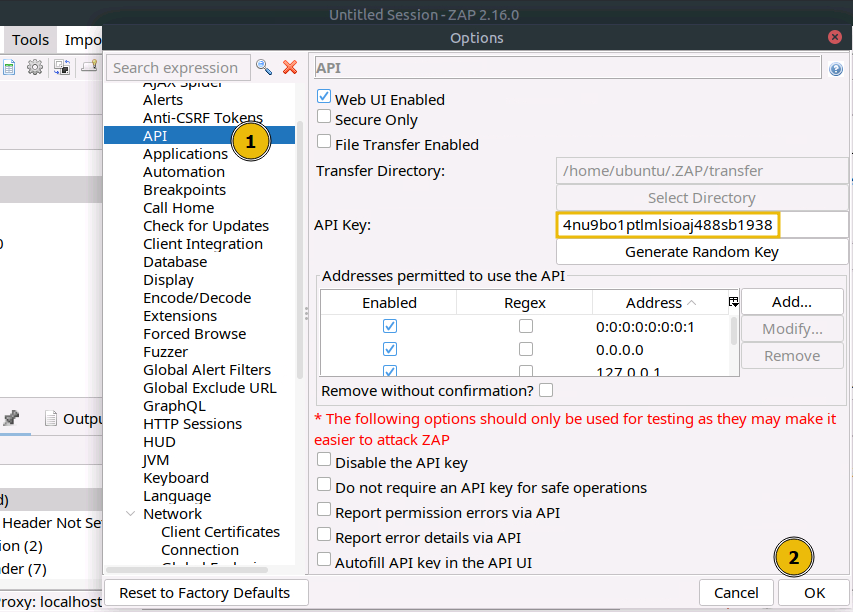The width and height of the screenshot is (853, 612).
Task: Enable File Transfer Enabled checkbox
Action: coord(324,141)
